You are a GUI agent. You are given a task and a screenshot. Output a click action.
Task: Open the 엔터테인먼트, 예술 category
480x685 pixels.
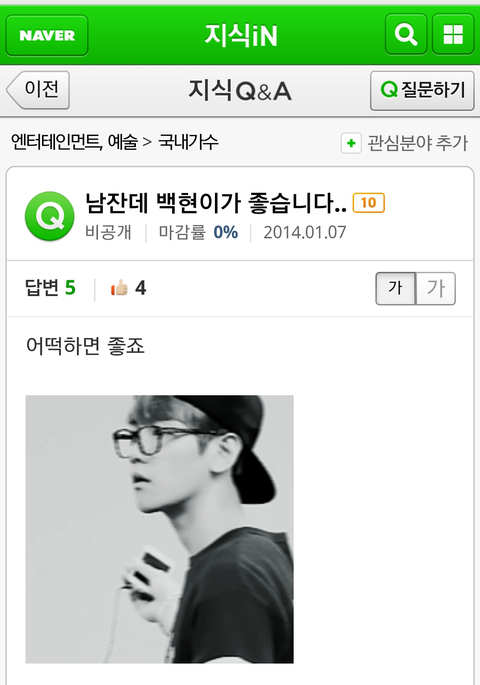[74, 142]
